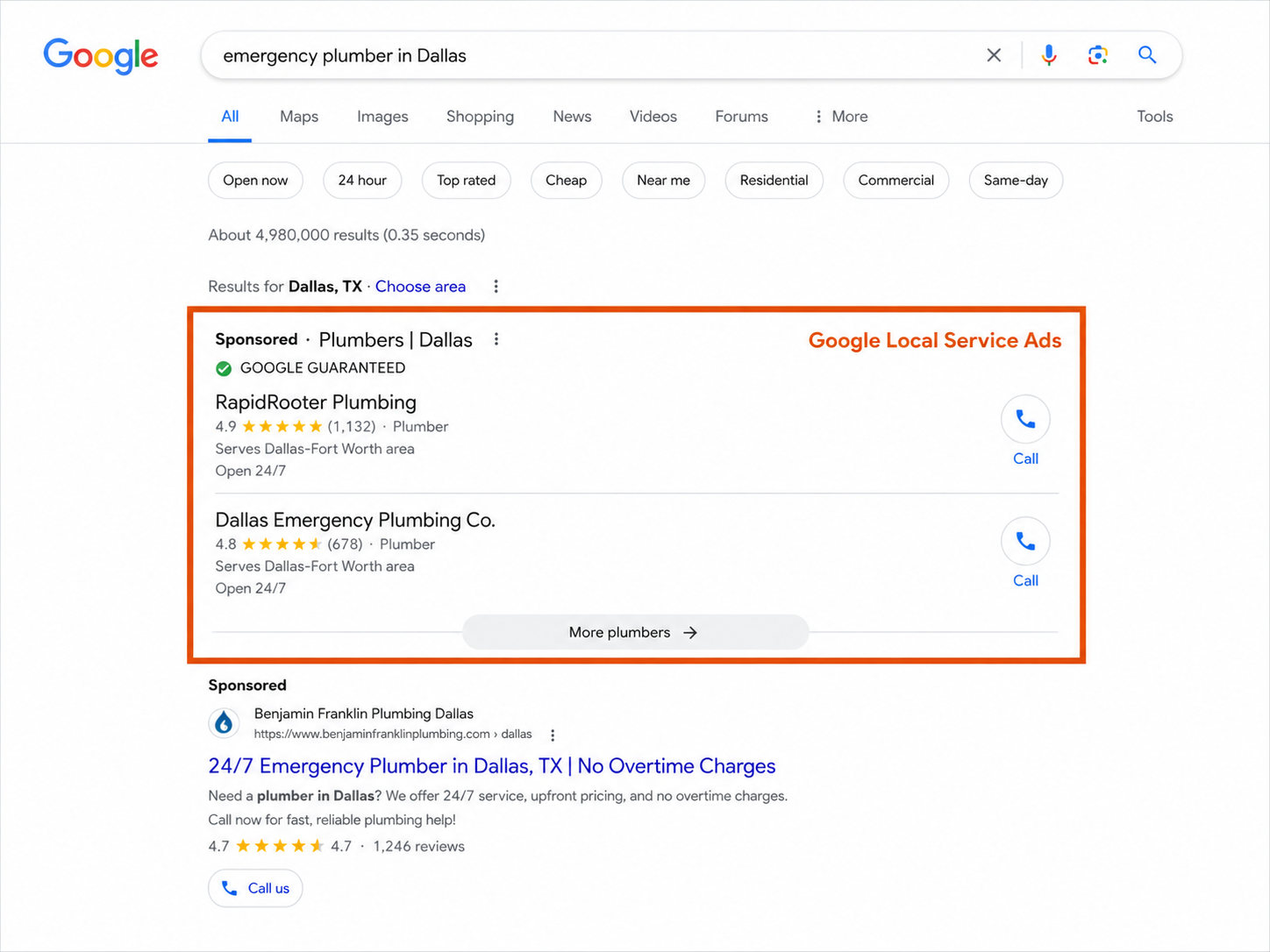Viewport: 1270px width, 952px height.
Task: Enable the Commercial filter chip
Action: coord(896,181)
